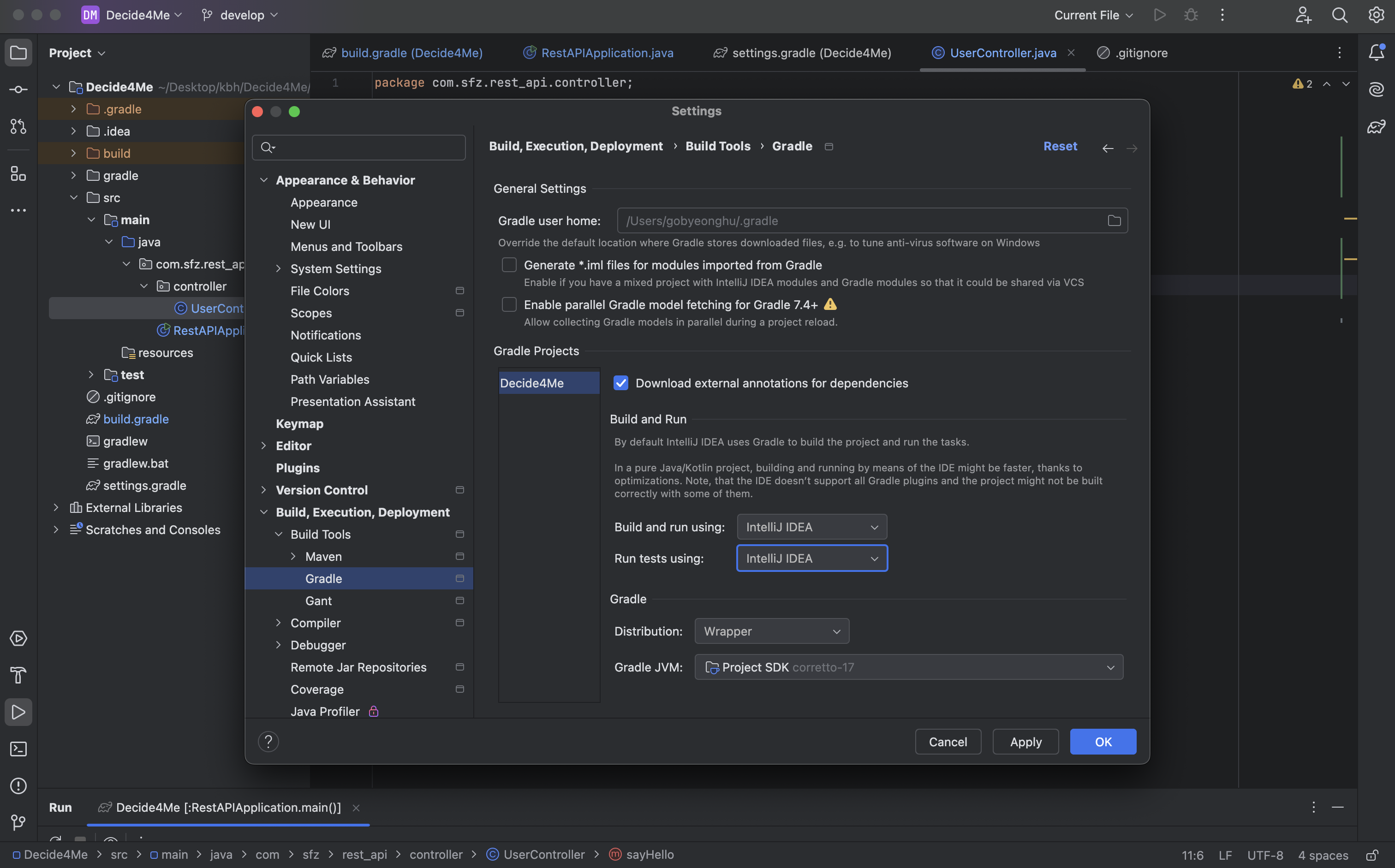1395x868 pixels.
Task: Click the Debug bug icon in toolbar
Action: pos(1191,15)
